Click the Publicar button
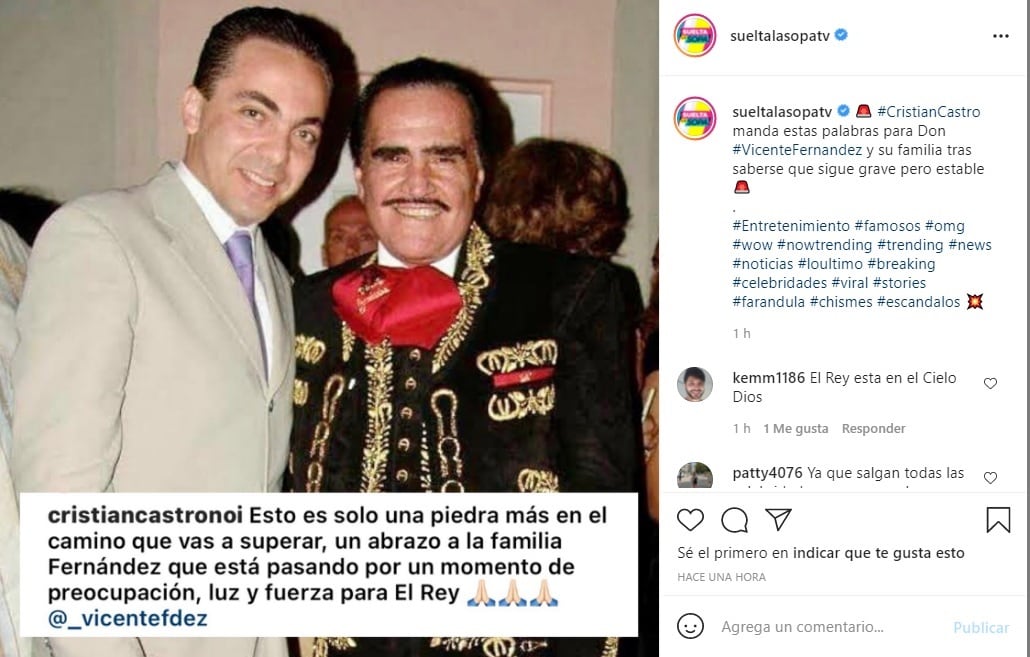The height and width of the screenshot is (657, 1030). pos(981,627)
